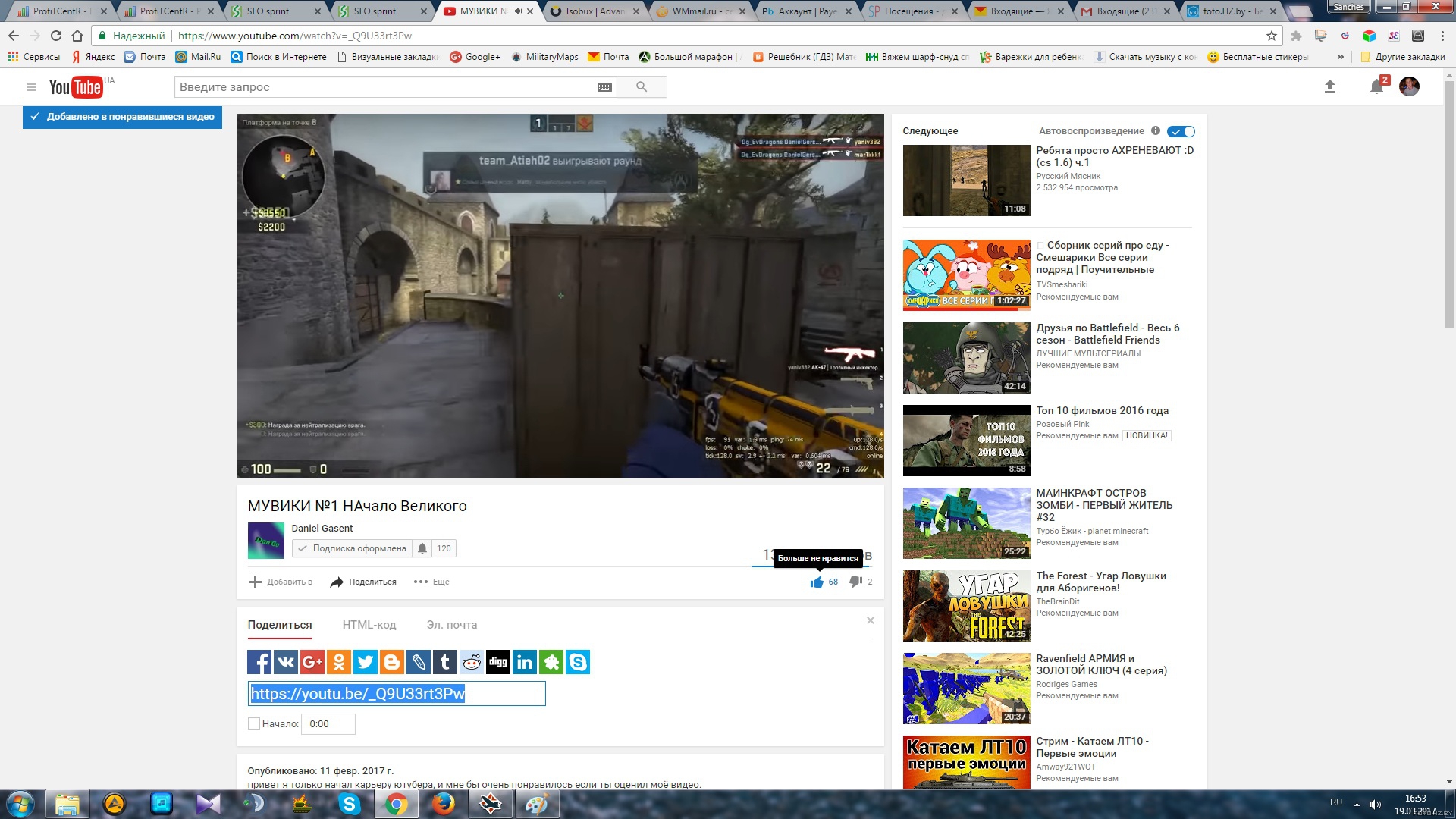Click the YouTube upload video arrow

(1329, 86)
